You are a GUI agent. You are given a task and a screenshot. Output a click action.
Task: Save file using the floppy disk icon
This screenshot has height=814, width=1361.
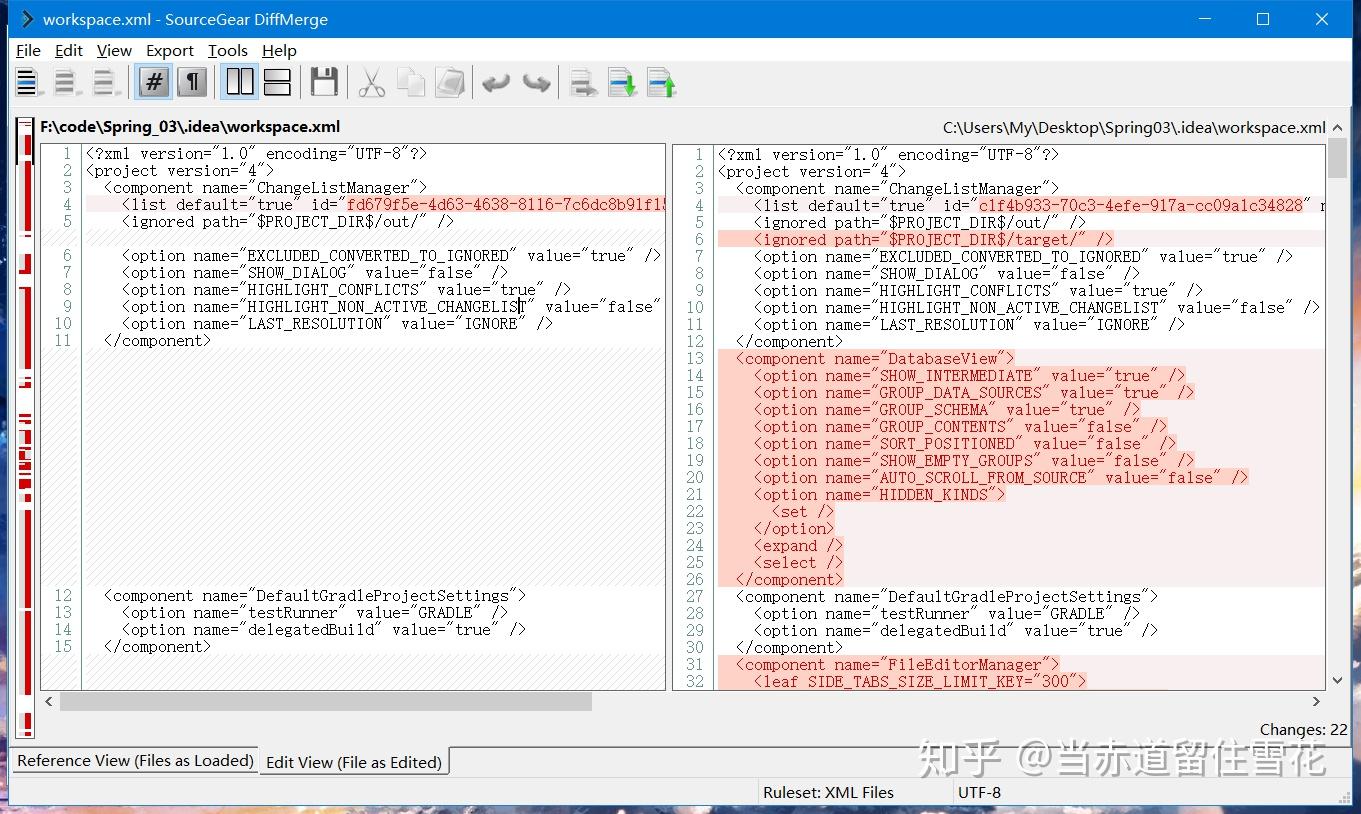(324, 82)
